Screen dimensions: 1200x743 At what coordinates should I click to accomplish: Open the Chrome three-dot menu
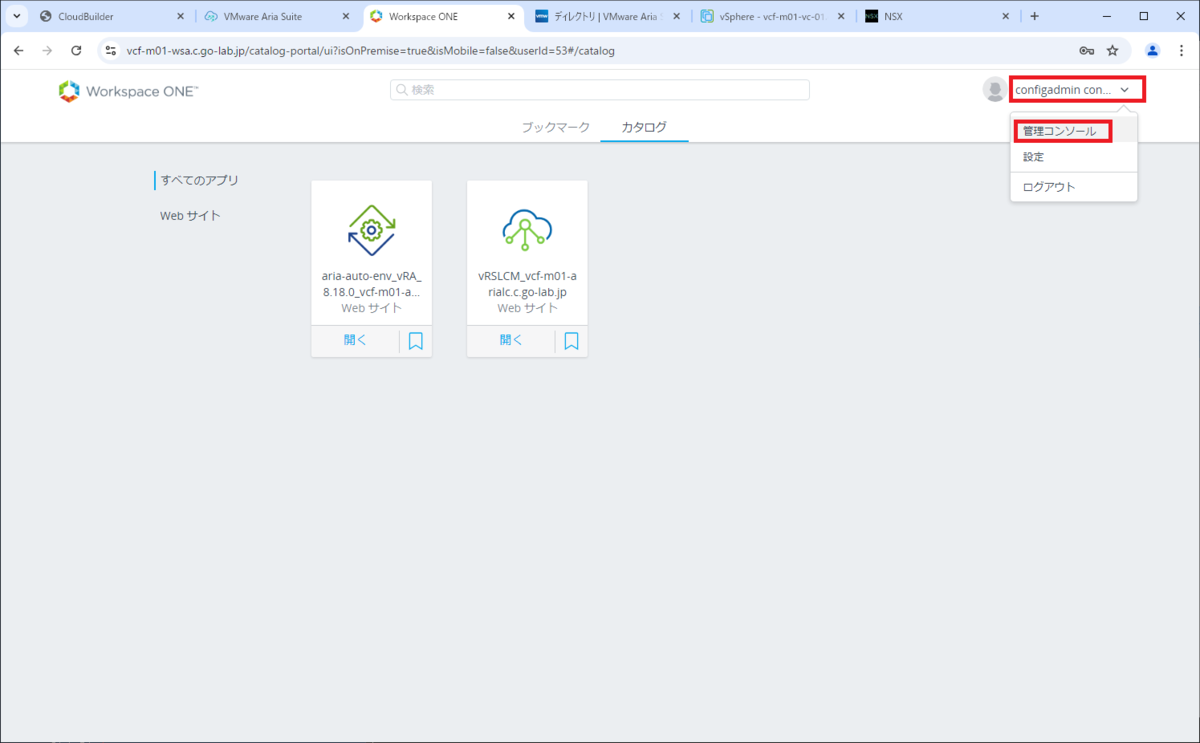(1181, 50)
